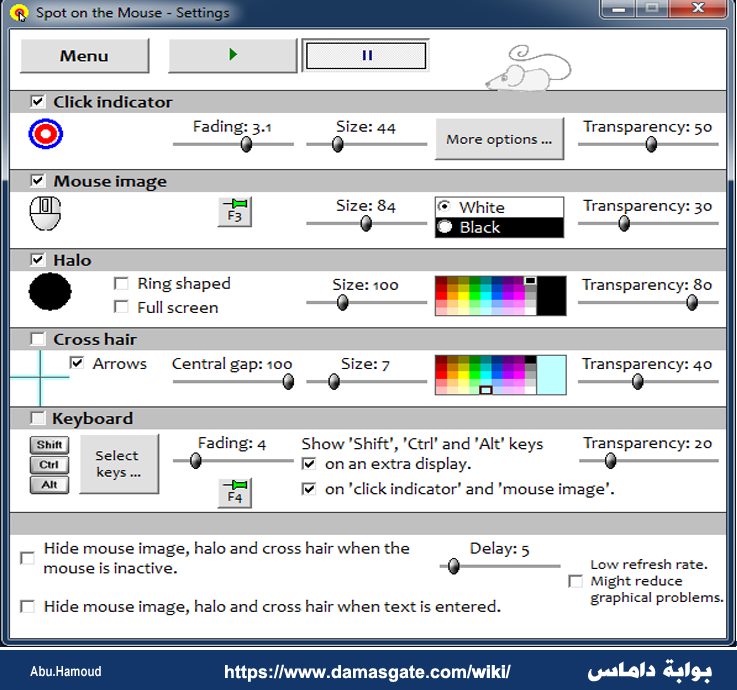Click the Shift key icon
The image size is (737, 690).
pyautogui.click(x=49, y=445)
